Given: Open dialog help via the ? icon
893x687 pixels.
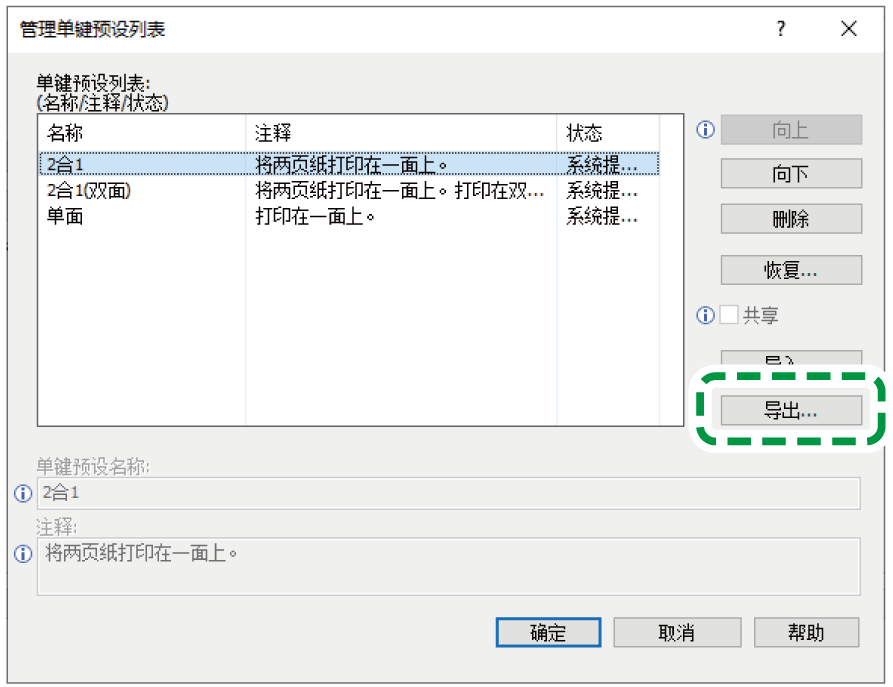Looking at the screenshot, I should point(779,29).
